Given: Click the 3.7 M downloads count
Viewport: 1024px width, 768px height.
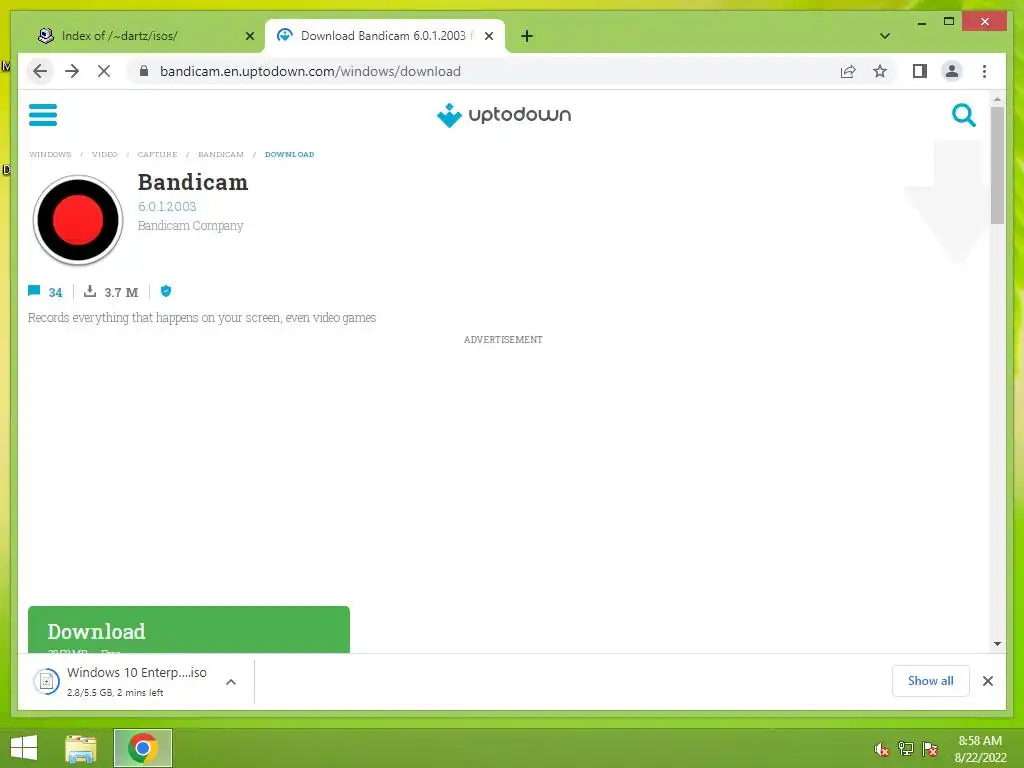Looking at the screenshot, I should pos(111,292).
